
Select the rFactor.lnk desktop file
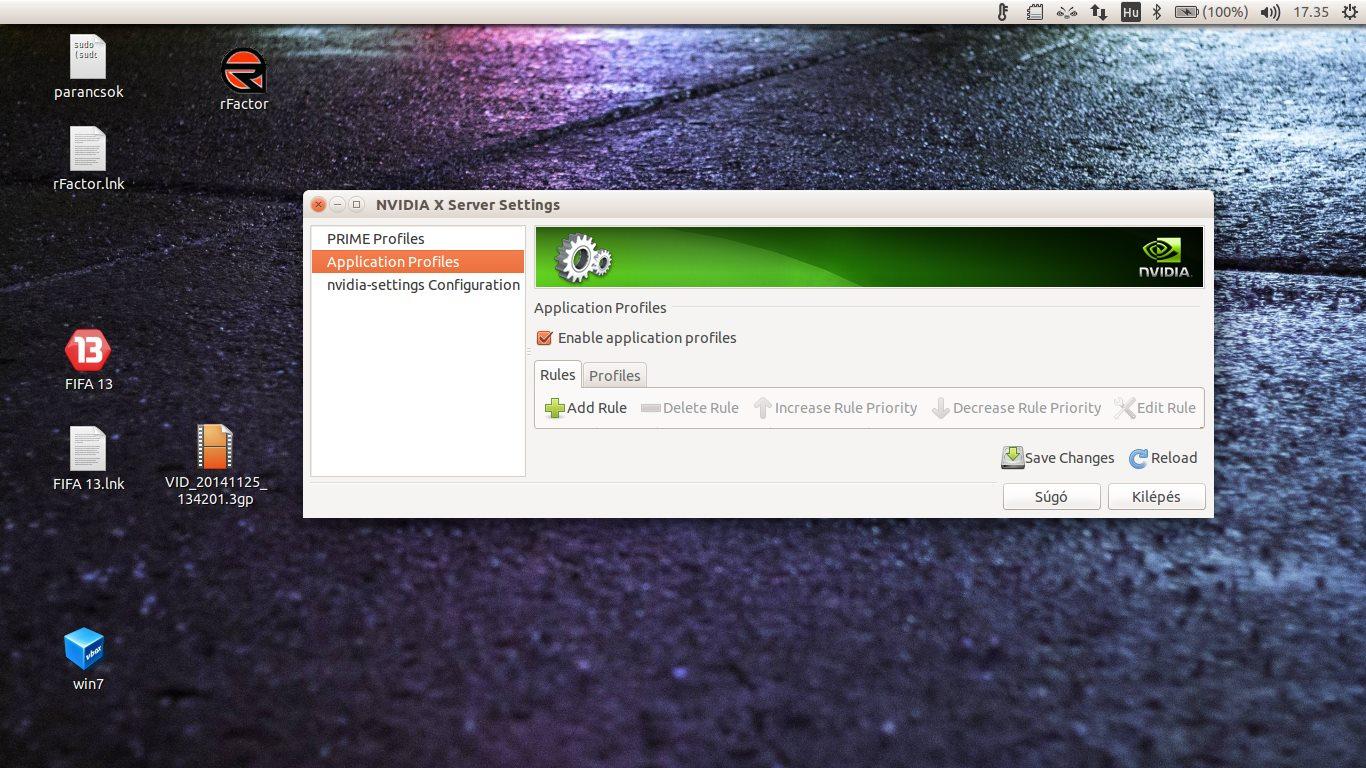click(x=89, y=158)
